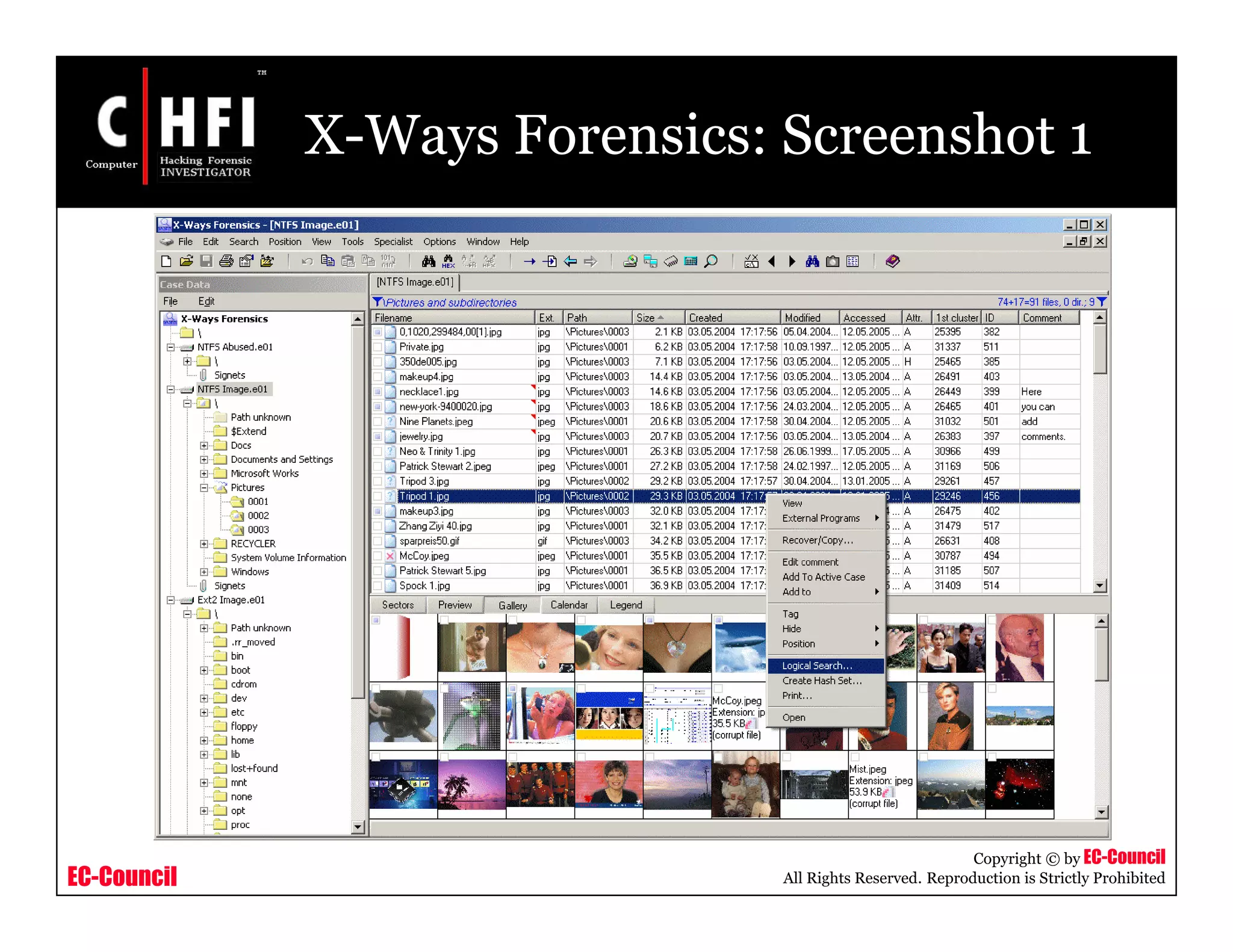Click the Print toolbar icon
The width and height of the screenshot is (1233, 952).
click(x=226, y=261)
